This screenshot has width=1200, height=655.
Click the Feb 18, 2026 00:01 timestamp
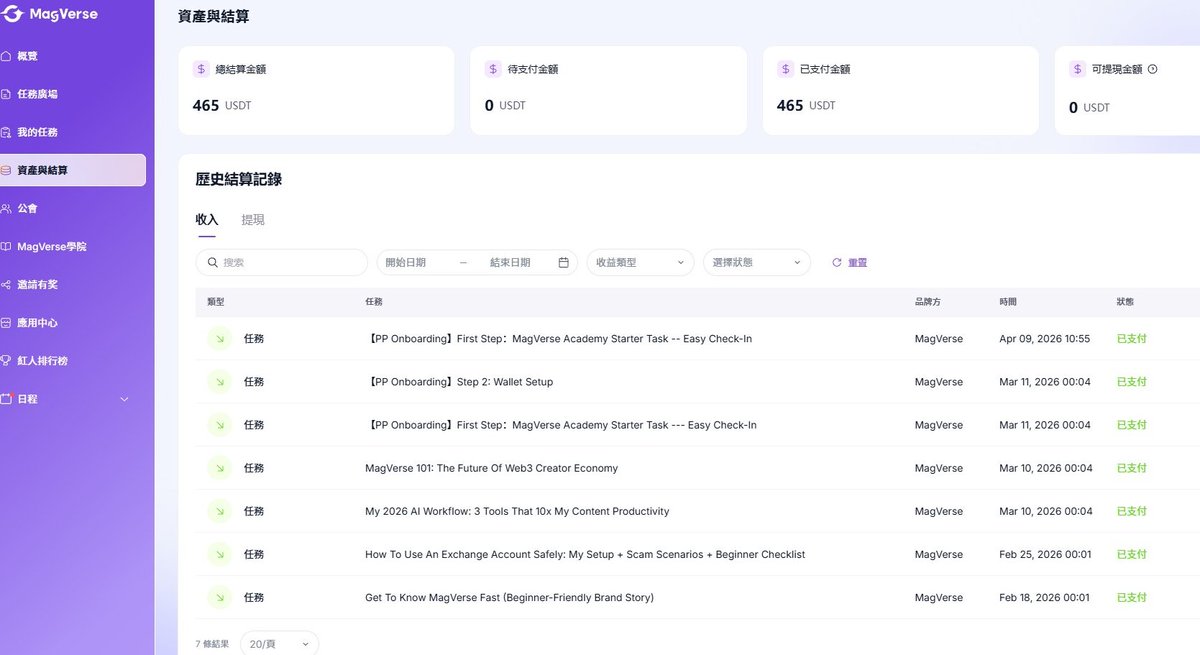click(x=1045, y=597)
